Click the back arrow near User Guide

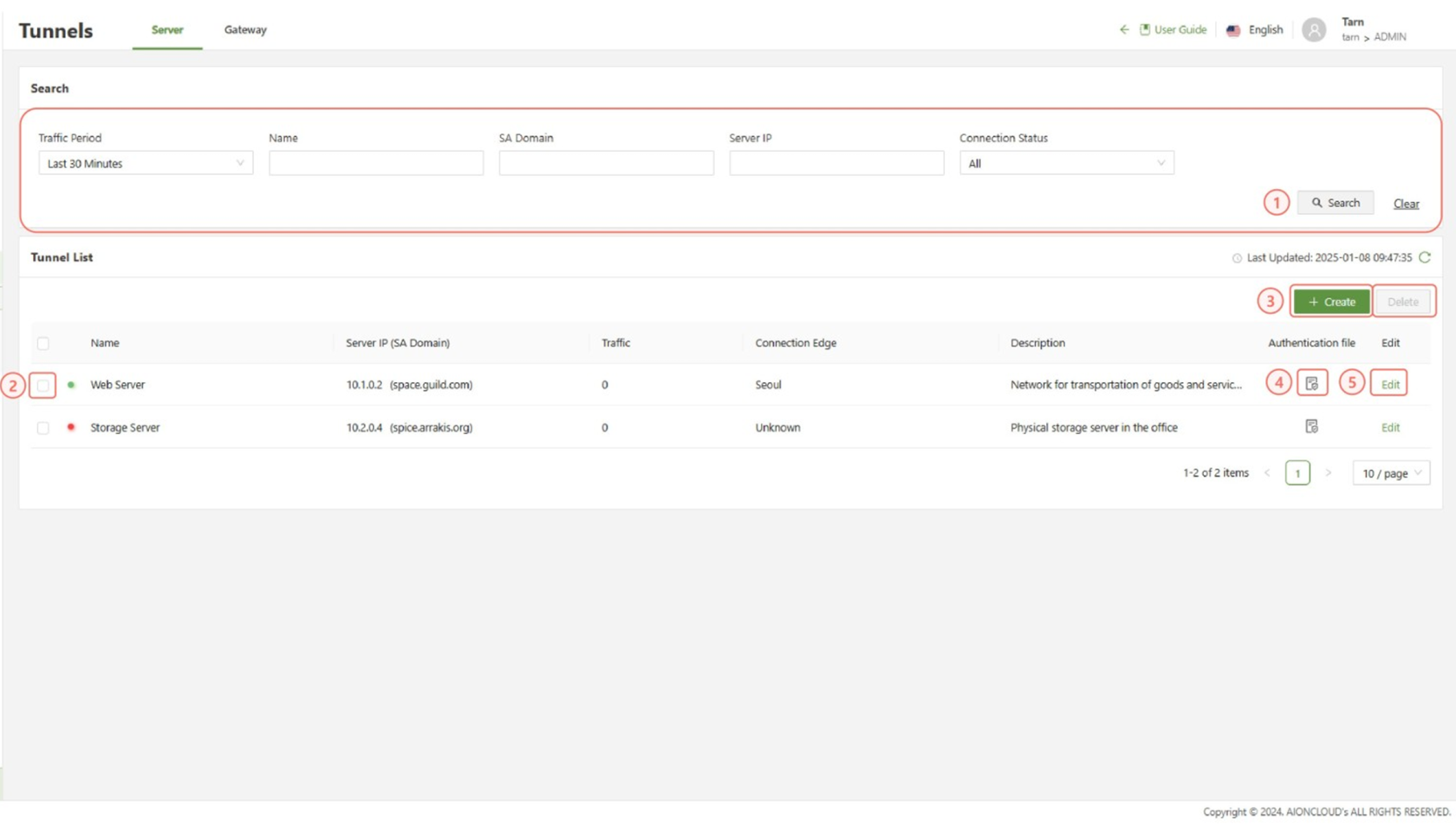(1124, 29)
